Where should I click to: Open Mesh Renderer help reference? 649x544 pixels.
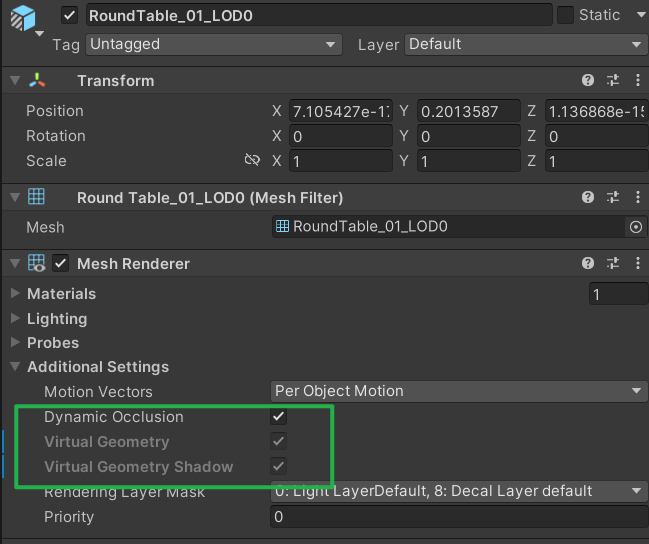(588, 264)
